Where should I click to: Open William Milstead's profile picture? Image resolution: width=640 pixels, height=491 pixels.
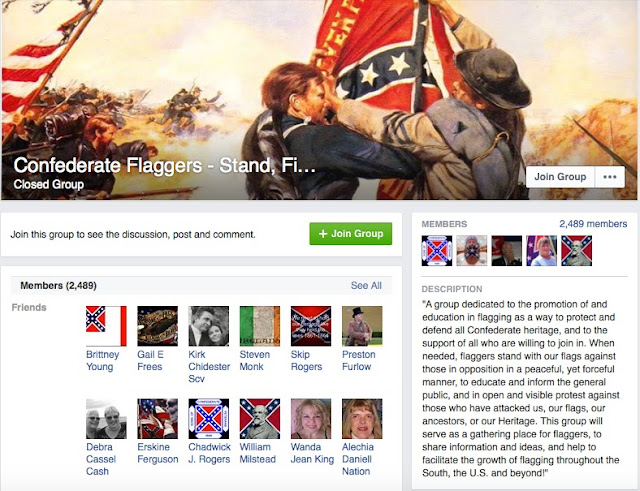260,419
